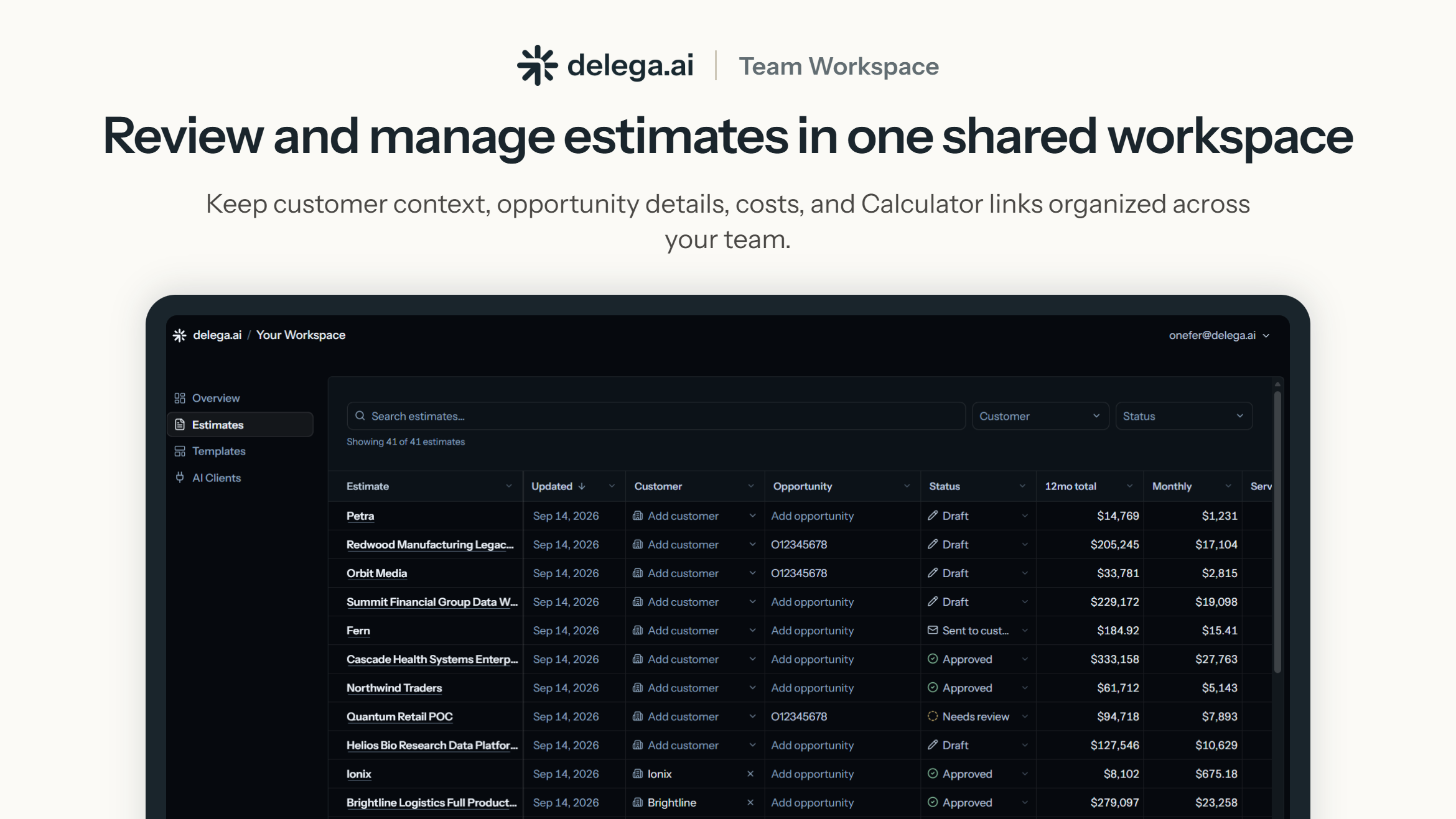Click the Monthly column header

pyautogui.click(x=1172, y=486)
